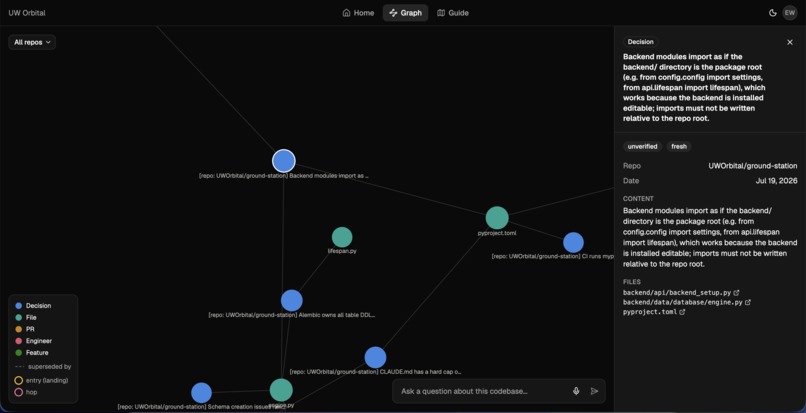Click the PR orange legend swatch
Viewport: 806px width, 413px height.
19,329
